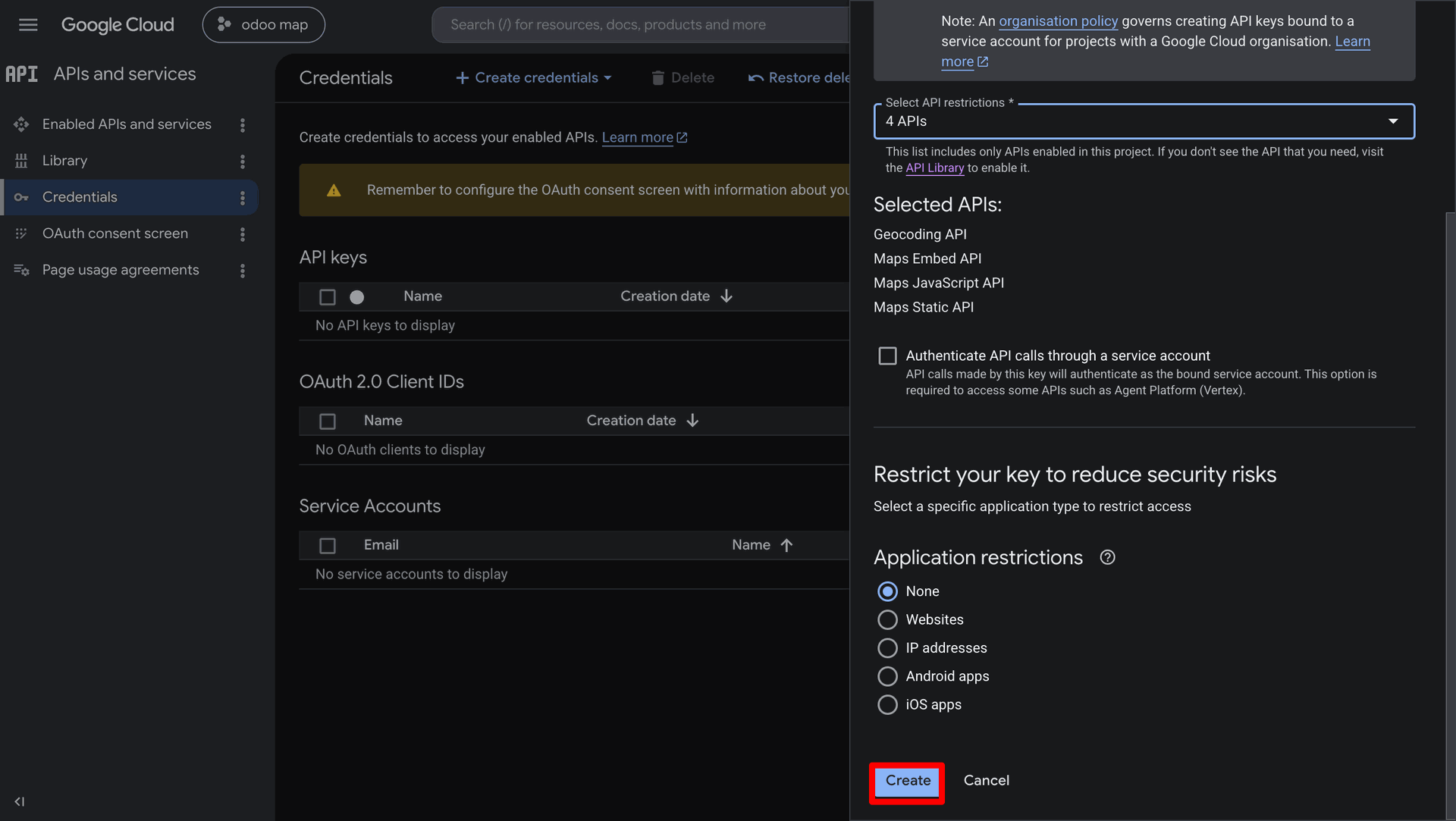Open Page usage agreements item

point(121,270)
